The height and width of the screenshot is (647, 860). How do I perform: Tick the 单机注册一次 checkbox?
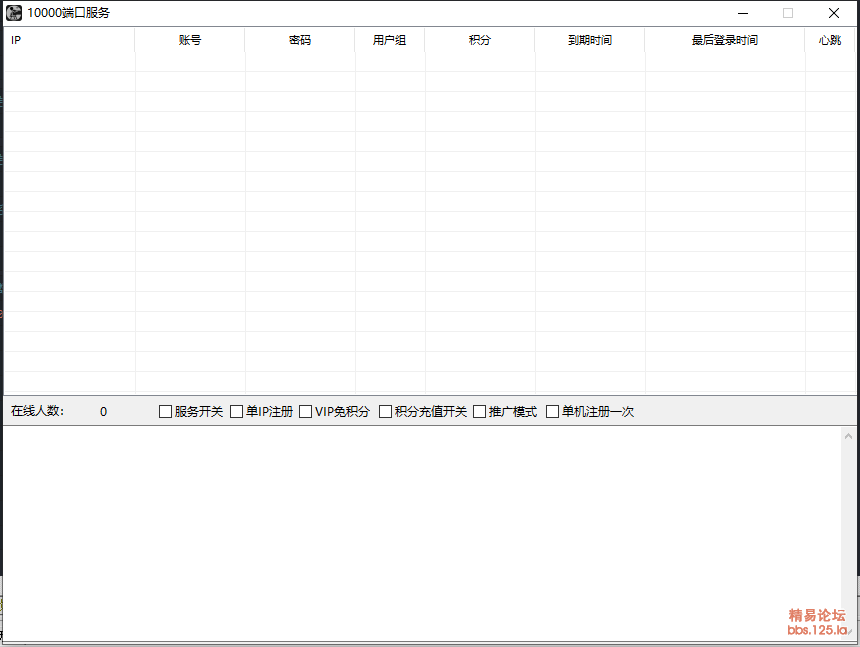[x=553, y=412]
